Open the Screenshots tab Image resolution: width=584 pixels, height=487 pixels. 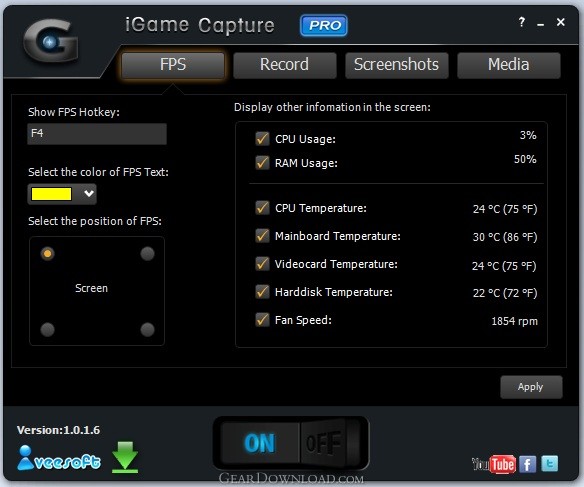[397, 65]
